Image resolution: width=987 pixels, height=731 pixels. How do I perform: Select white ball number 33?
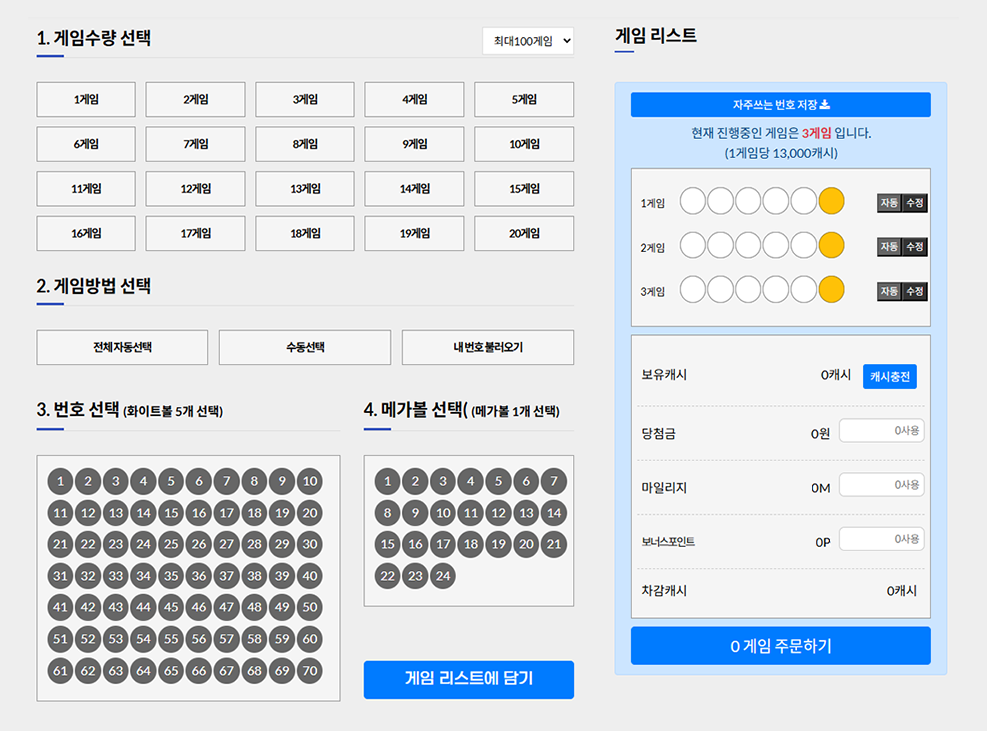pos(116,576)
